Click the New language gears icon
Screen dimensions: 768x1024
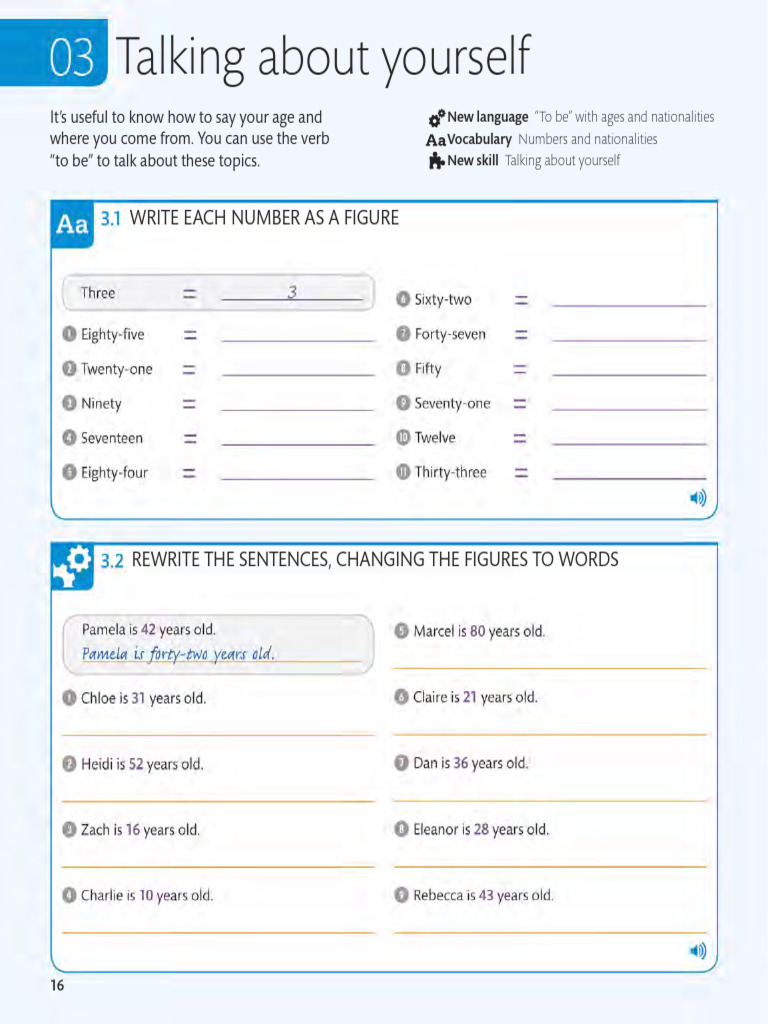(437, 118)
